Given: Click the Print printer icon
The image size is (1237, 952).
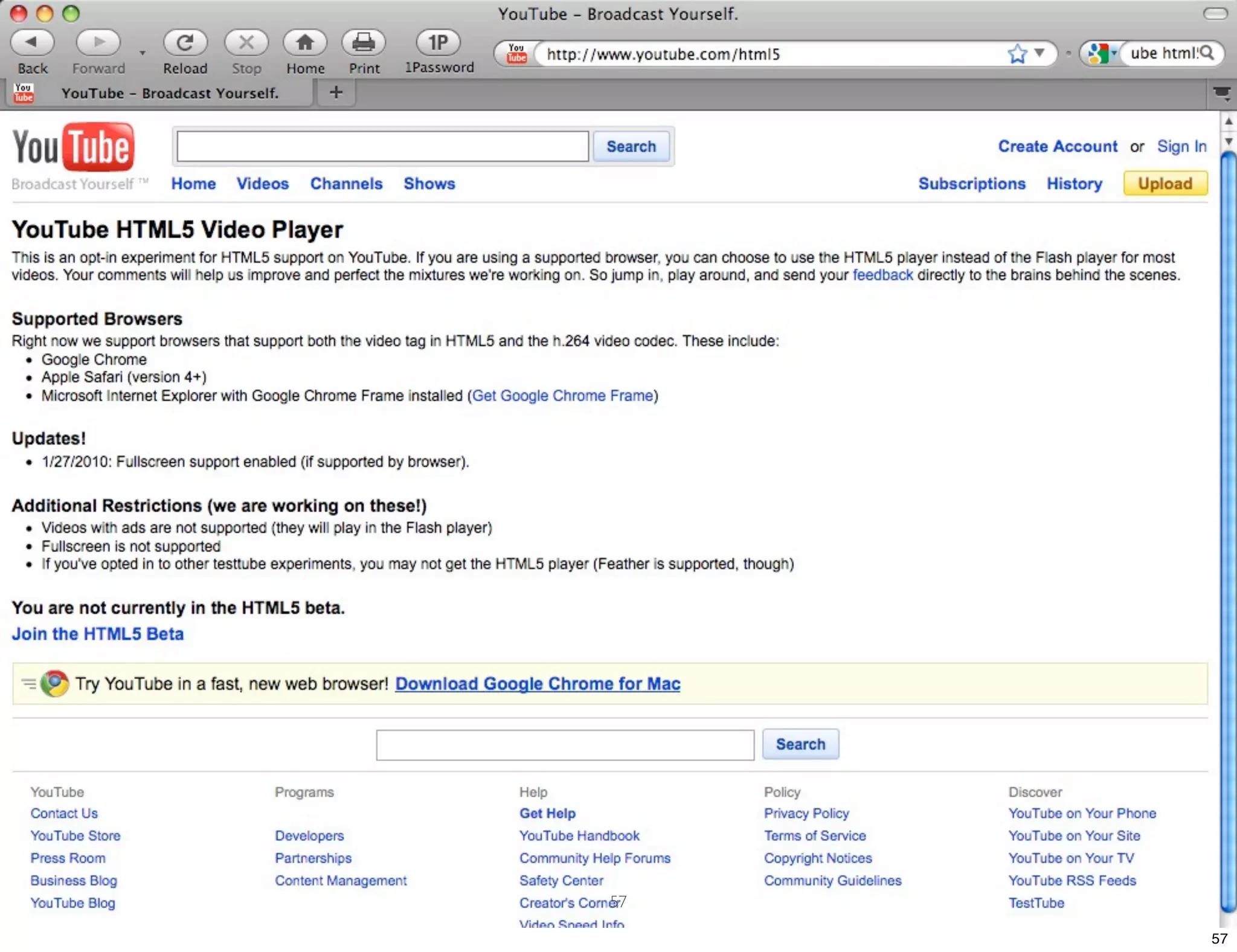Looking at the screenshot, I should coord(364,43).
